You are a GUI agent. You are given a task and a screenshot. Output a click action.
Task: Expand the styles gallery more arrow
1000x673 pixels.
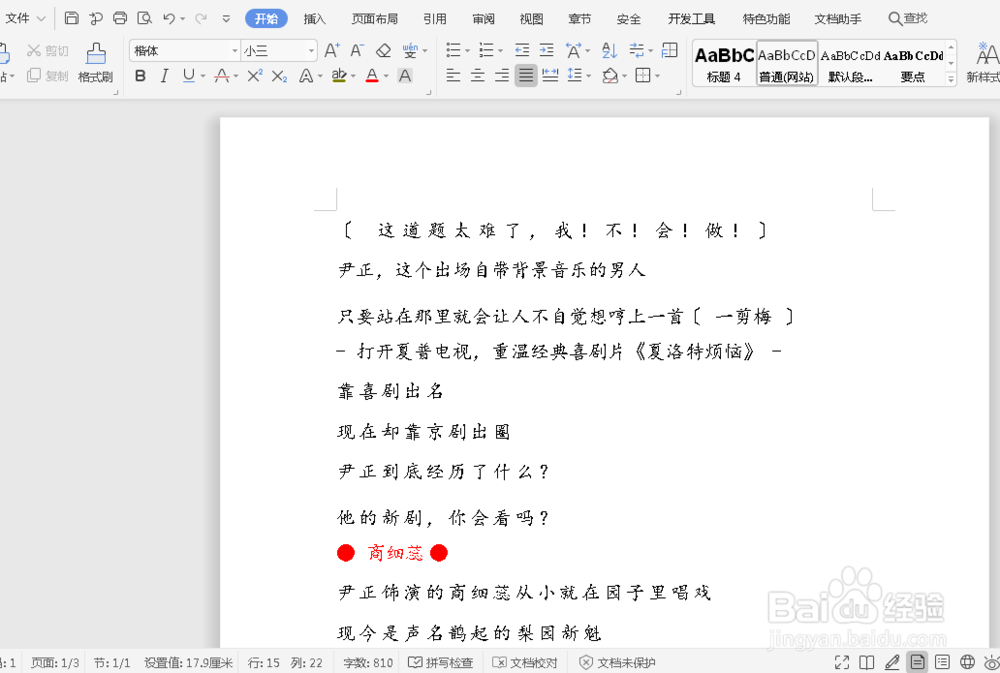(x=951, y=78)
